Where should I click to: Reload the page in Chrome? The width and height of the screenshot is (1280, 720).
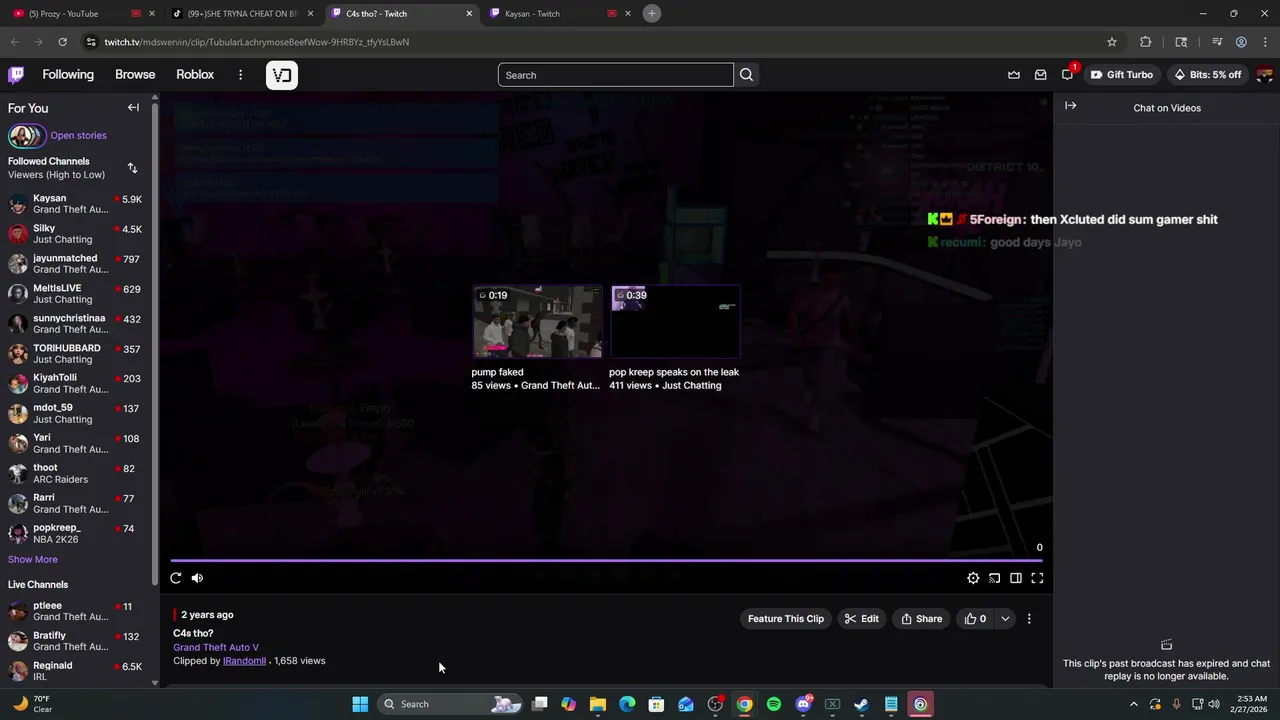coord(62,42)
